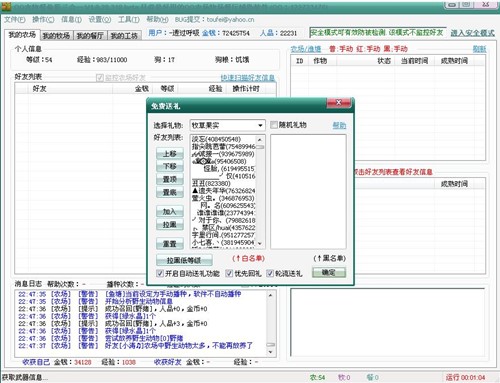The width and height of the screenshot is (500, 383).
Task: Click the gift friend list scroll-down arrow
Action: [x=260, y=243]
